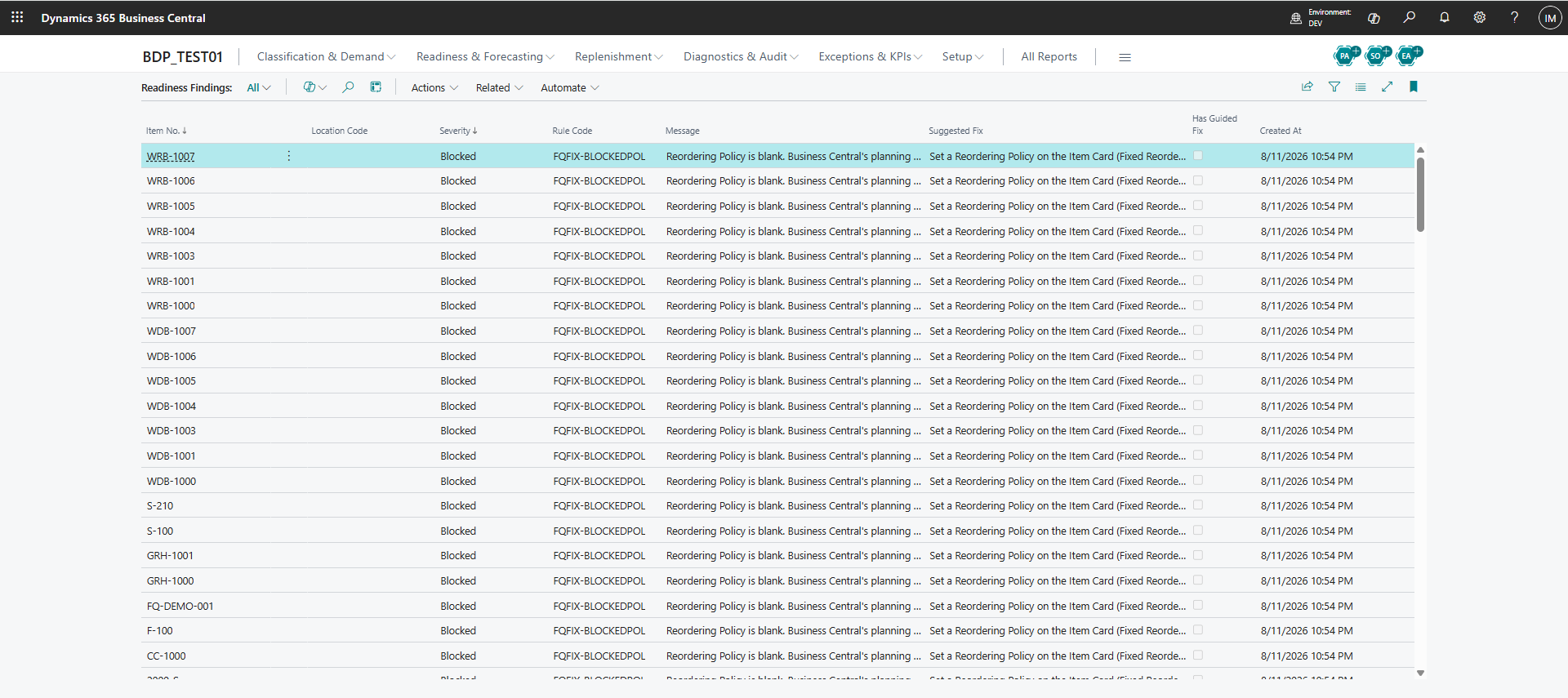Image resolution: width=1568 pixels, height=698 pixels.
Task: Open the show-more menu for WRB-1007 row
Action: pyautogui.click(x=289, y=156)
